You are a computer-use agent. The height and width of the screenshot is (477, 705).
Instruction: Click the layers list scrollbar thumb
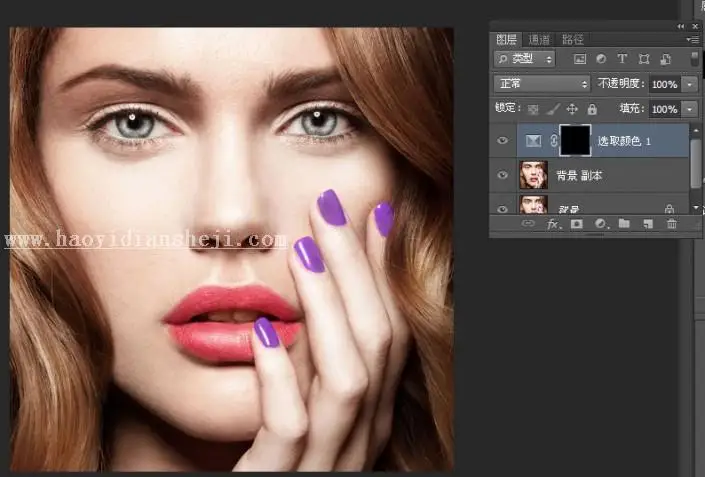(x=696, y=163)
